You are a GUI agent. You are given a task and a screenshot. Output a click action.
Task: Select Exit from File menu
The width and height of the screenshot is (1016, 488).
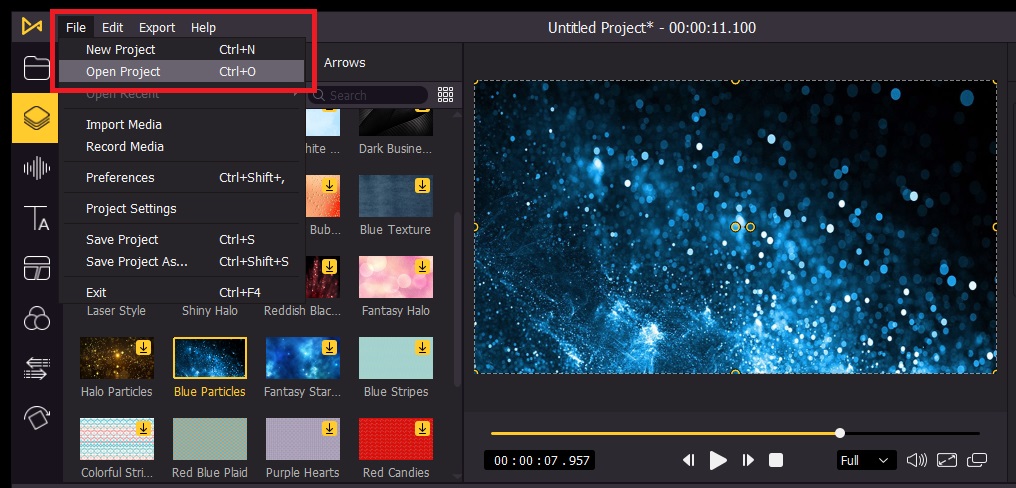(181, 292)
